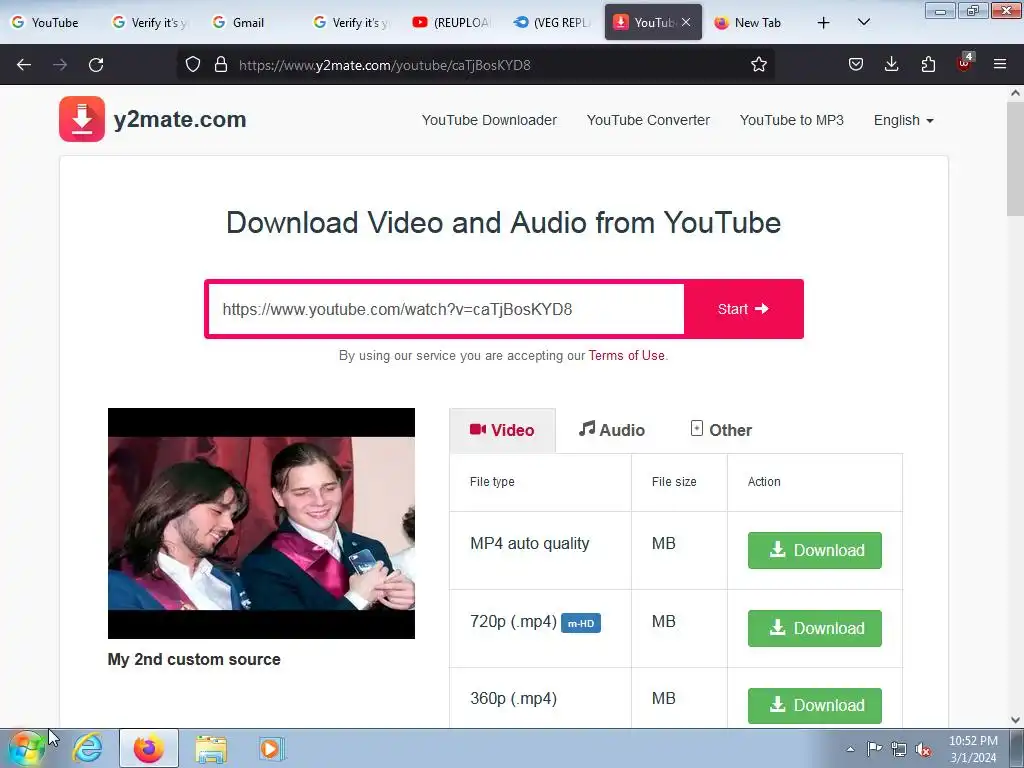Viewport: 1024px width, 768px height.
Task: Click the 'My 2nd custom source' title
Action: [x=194, y=659]
